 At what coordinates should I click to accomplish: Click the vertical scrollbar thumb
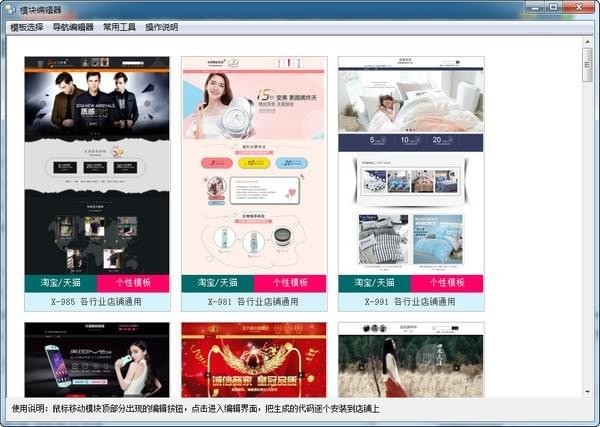pos(588,65)
